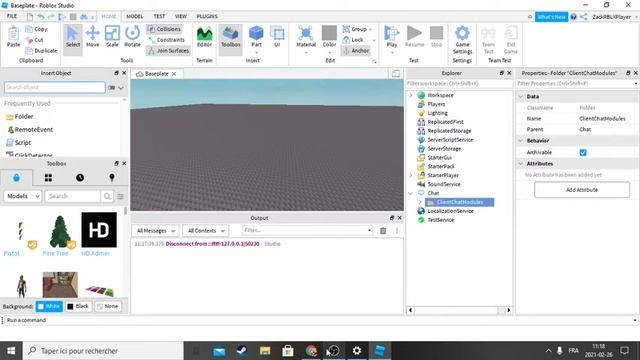The image size is (640, 360).
Task: Toggle the Archivable checkbox
Action: pyautogui.click(x=583, y=152)
